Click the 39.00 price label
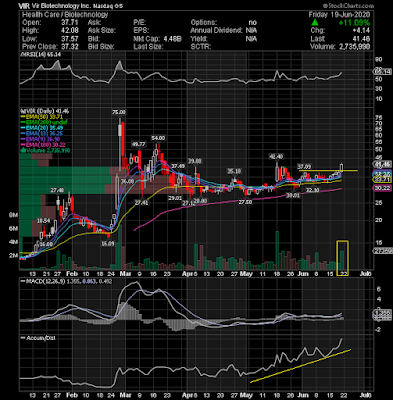The width and height of the screenshot is (393, 400). pos(194,161)
